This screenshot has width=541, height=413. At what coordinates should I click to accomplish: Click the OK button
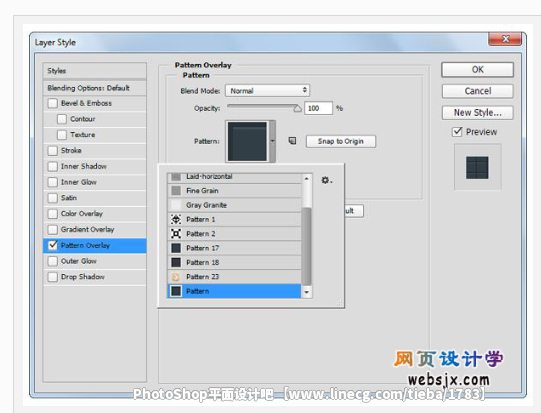478,70
